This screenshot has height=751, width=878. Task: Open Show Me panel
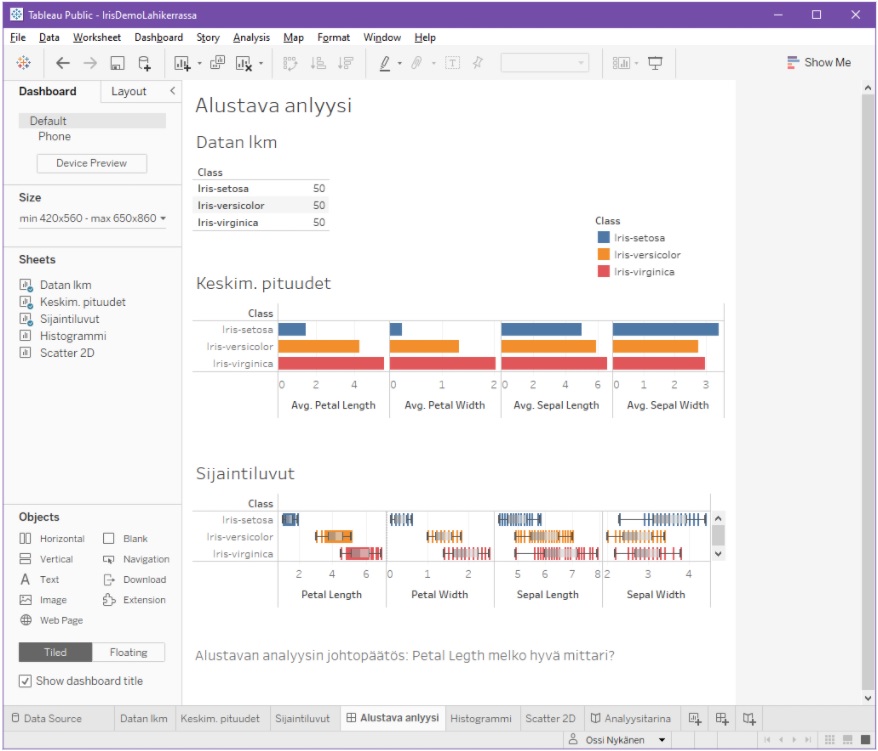(x=818, y=62)
